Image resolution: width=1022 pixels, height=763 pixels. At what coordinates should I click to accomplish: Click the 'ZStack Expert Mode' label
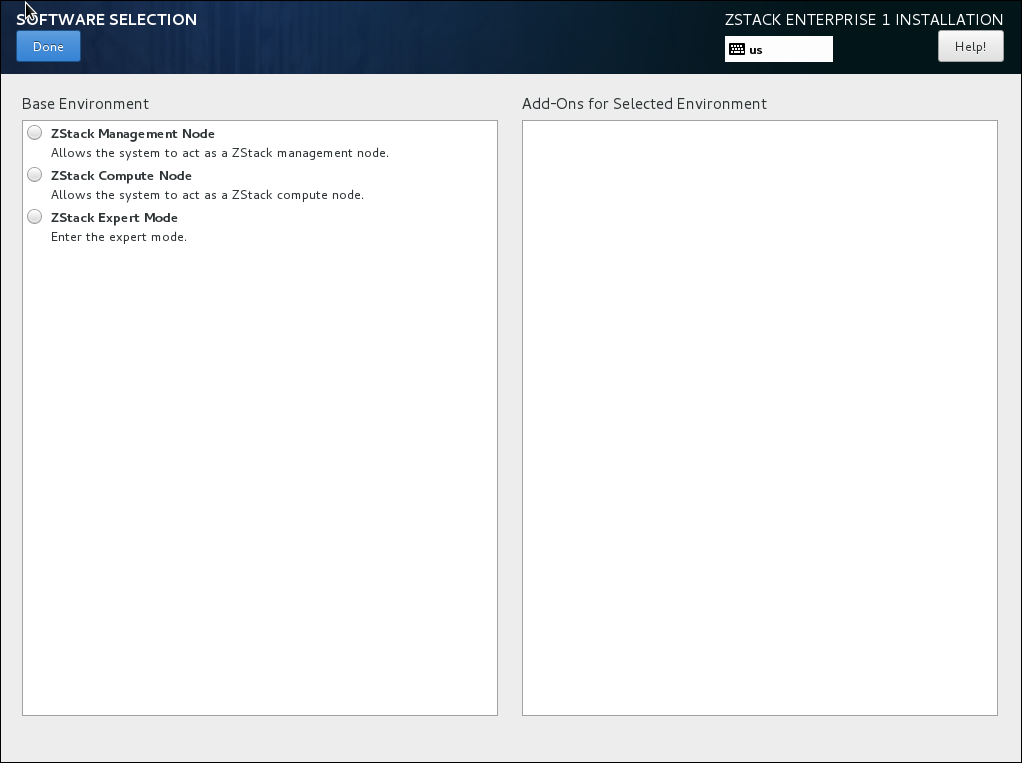coord(114,218)
